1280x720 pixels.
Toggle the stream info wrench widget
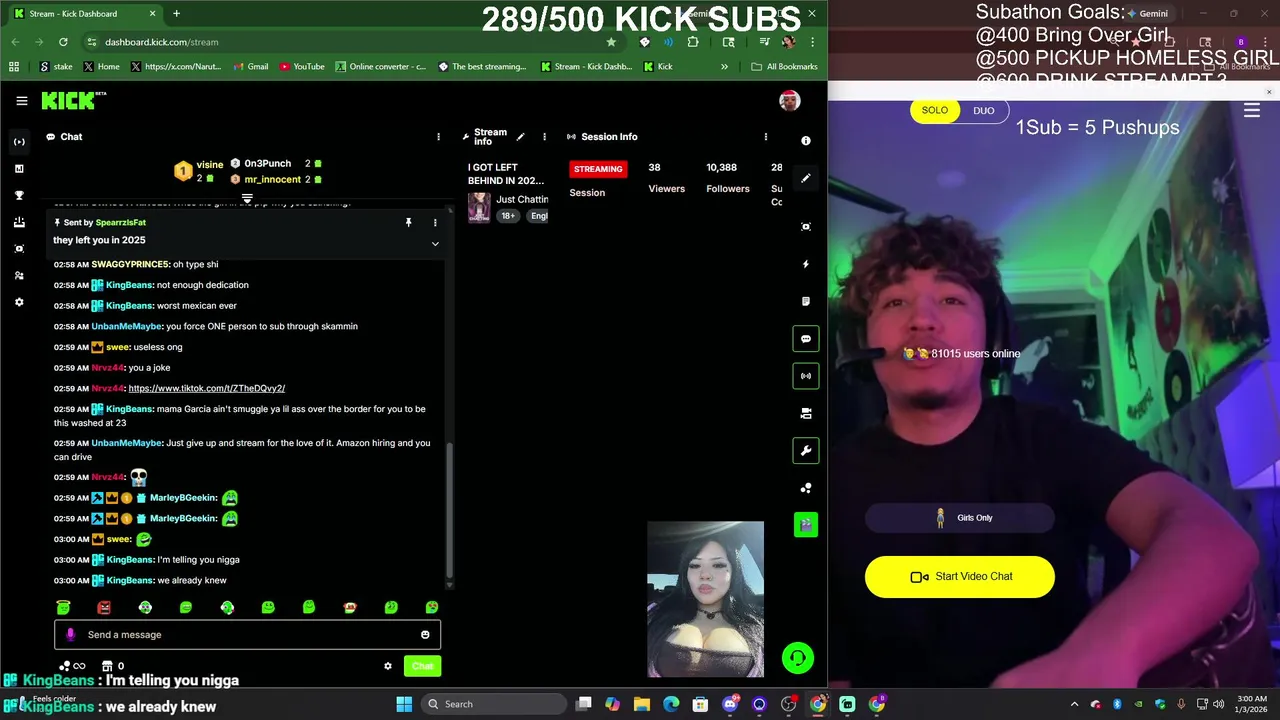tap(806, 451)
